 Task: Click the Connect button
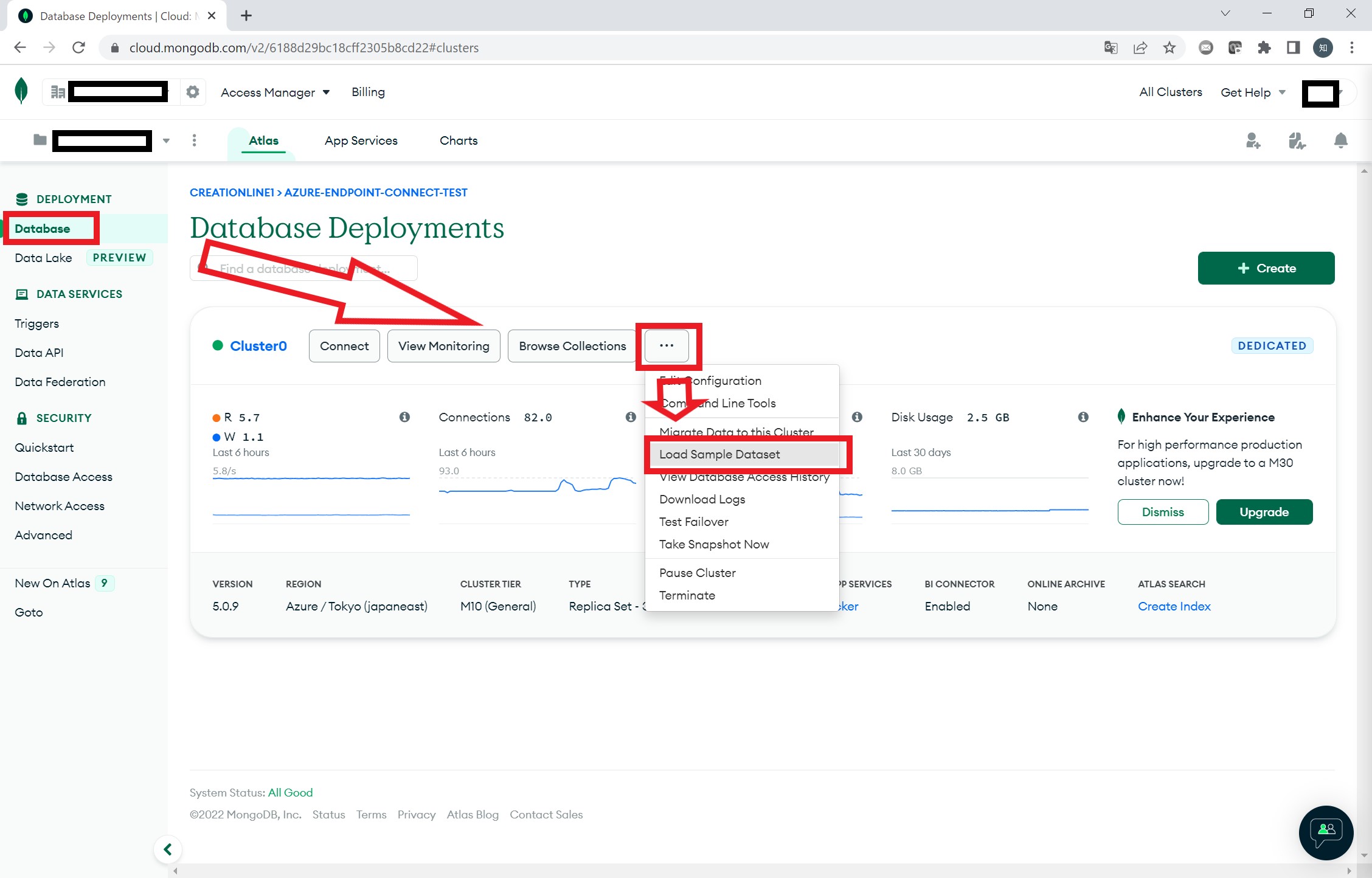tap(344, 346)
